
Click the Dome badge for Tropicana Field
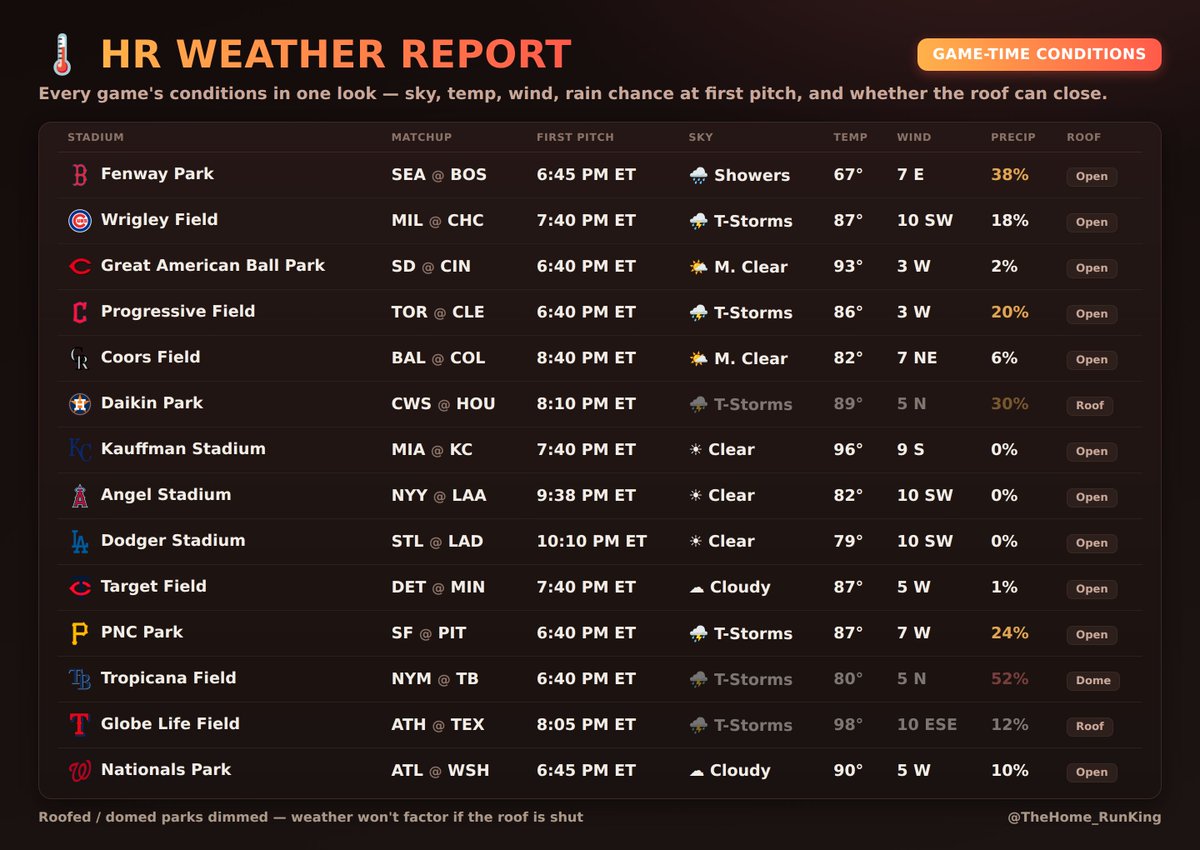click(1093, 680)
